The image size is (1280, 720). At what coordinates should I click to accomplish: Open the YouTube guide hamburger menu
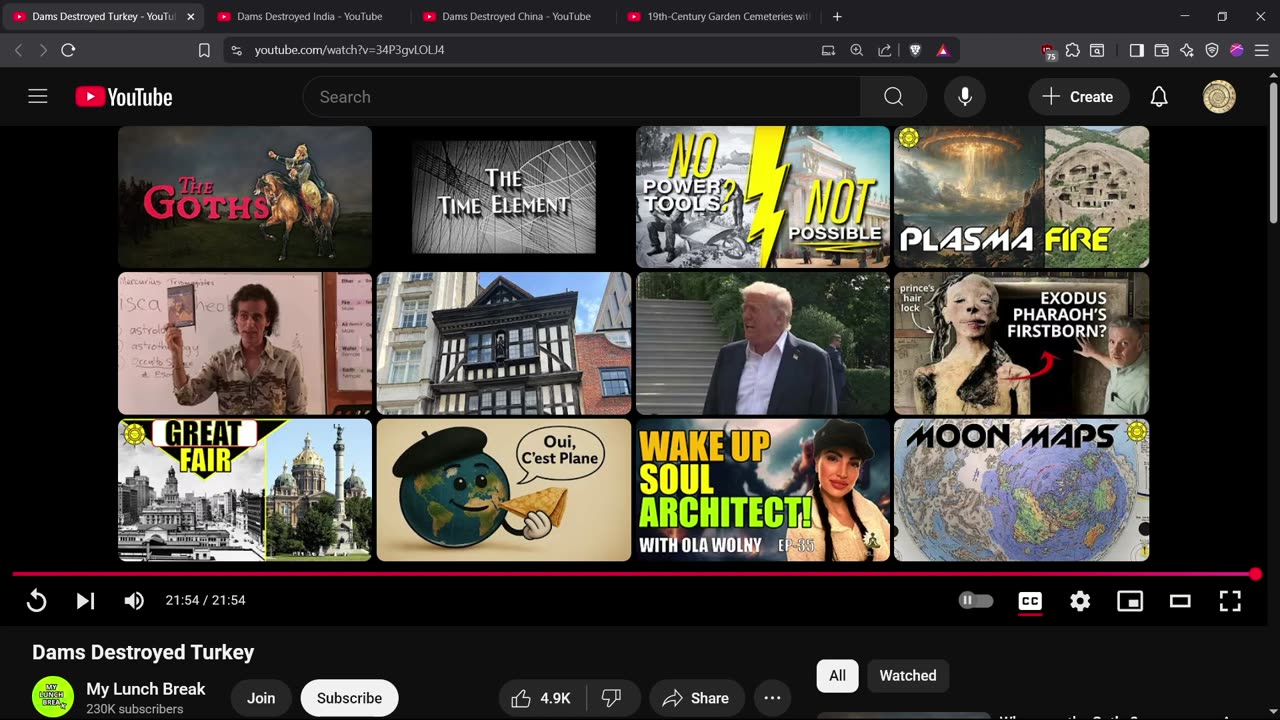[38, 97]
